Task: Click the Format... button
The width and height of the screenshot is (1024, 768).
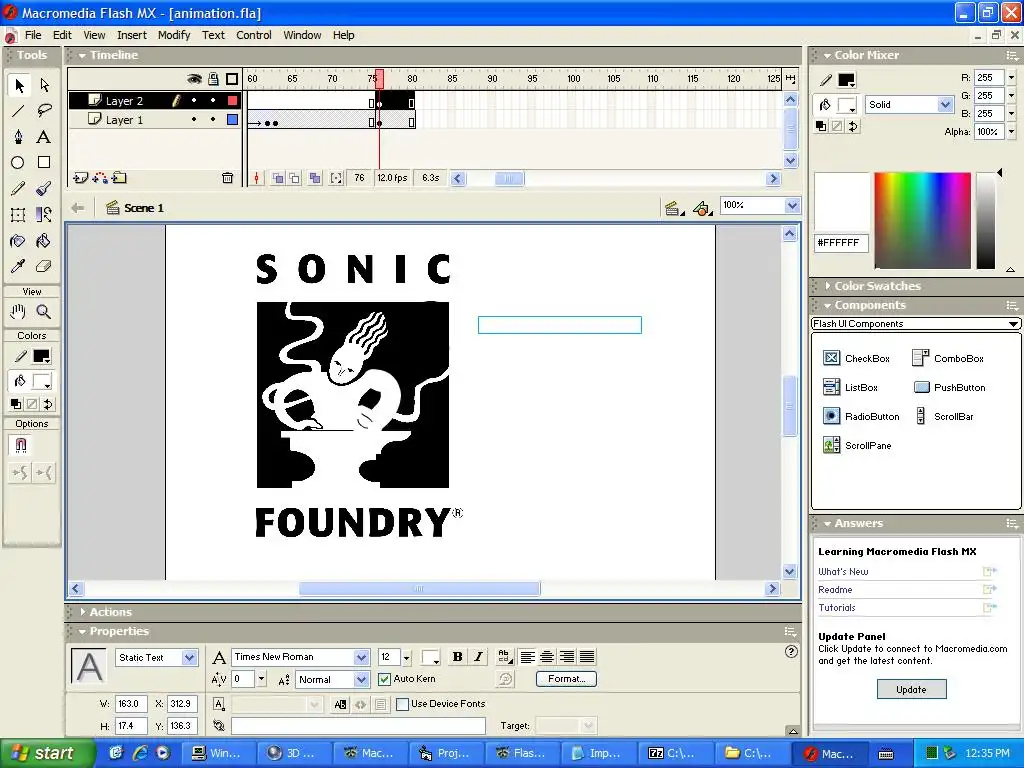Action: click(x=566, y=679)
